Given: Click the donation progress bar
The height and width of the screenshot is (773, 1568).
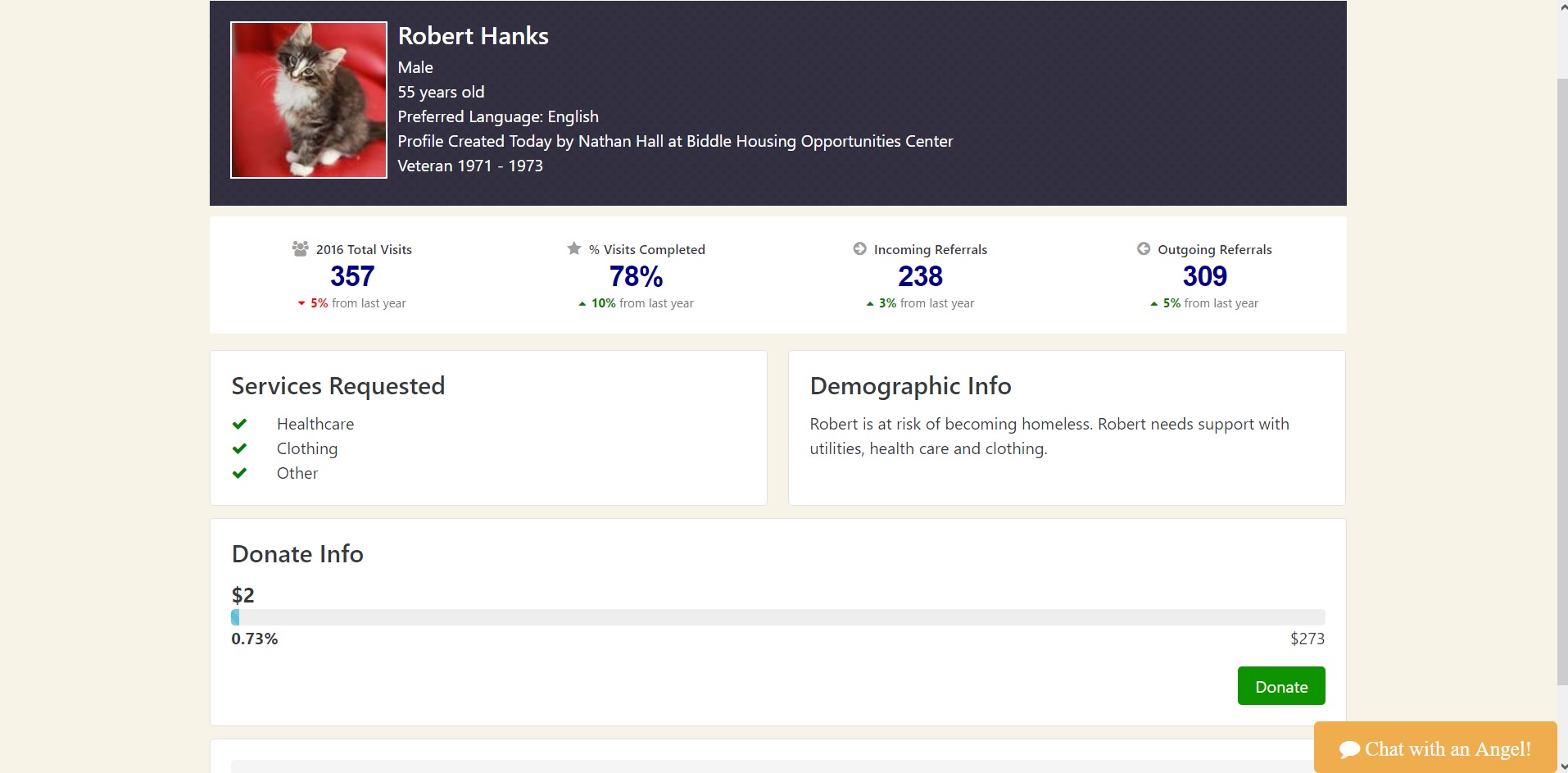Looking at the screenshot, I should coord(777,617).
